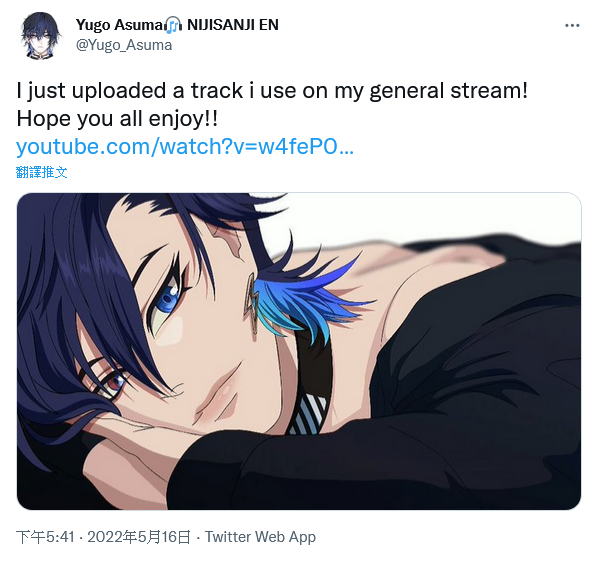The image size is (598, 562).
Task: Click the headphone emoji beside the name
Action: 174,25
